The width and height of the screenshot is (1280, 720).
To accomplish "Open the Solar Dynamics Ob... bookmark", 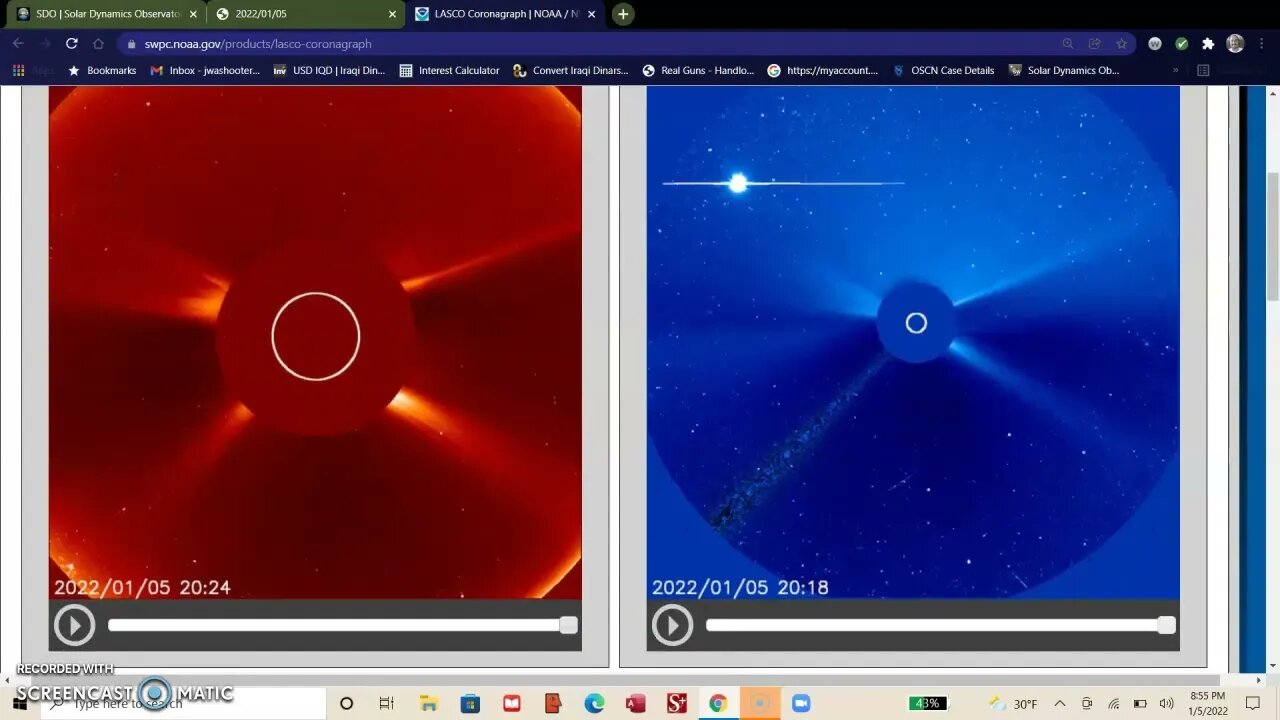I will [x=1064, y=71].
